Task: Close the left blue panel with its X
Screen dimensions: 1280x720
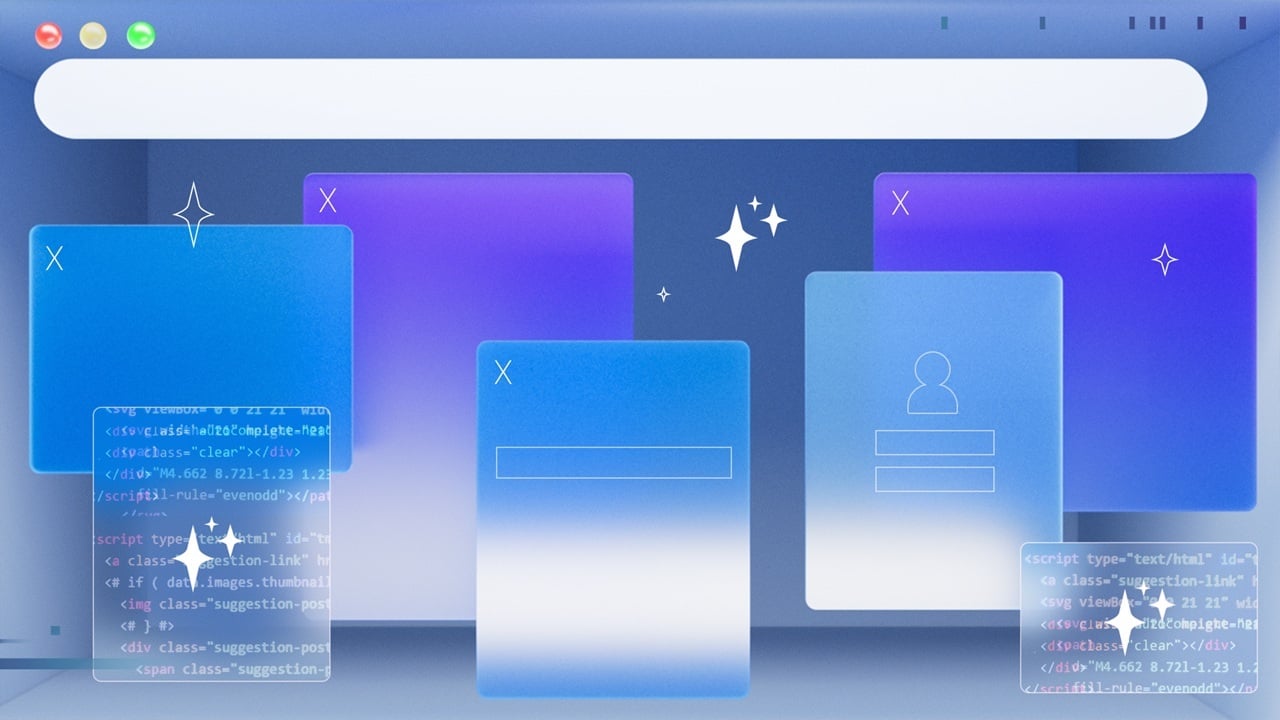Action: [x=54, y=259]
